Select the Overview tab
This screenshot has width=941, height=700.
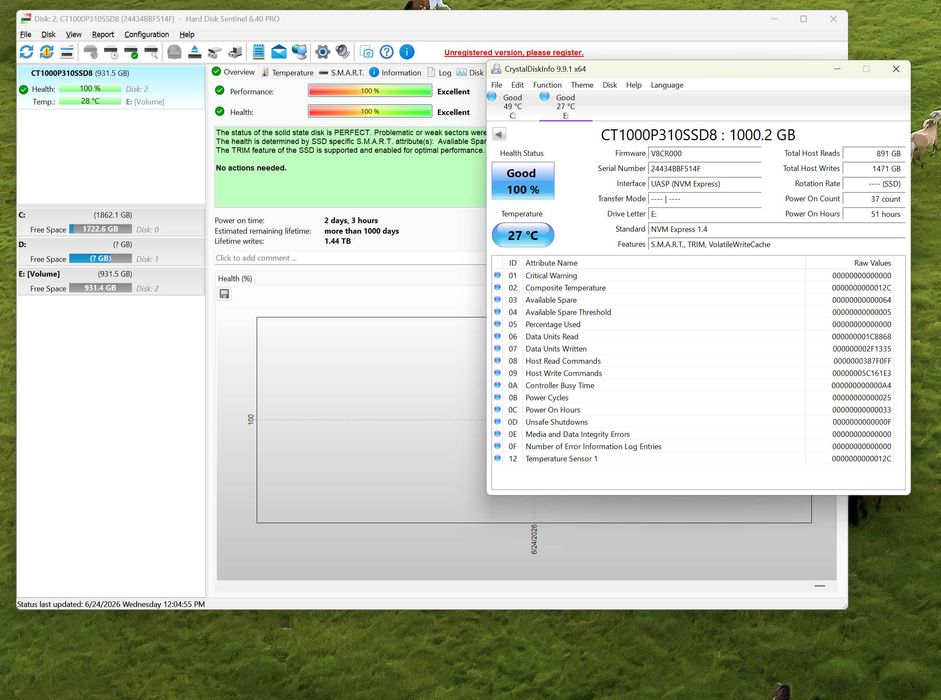(233, 72)
